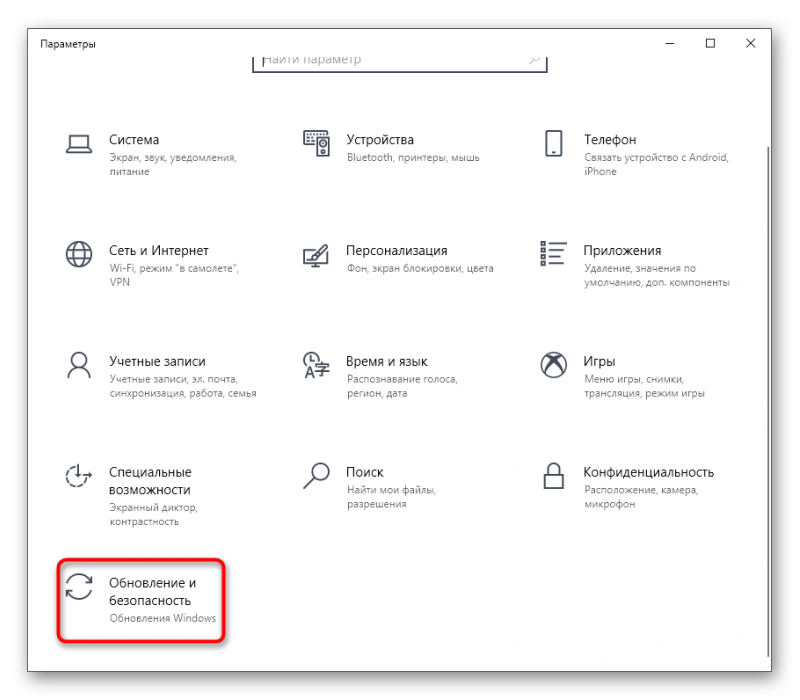Image resolution: width=800 pixels, height=700 pixels.
Task: Open Обновление и безопасность title
Action: tap(153, 591)
